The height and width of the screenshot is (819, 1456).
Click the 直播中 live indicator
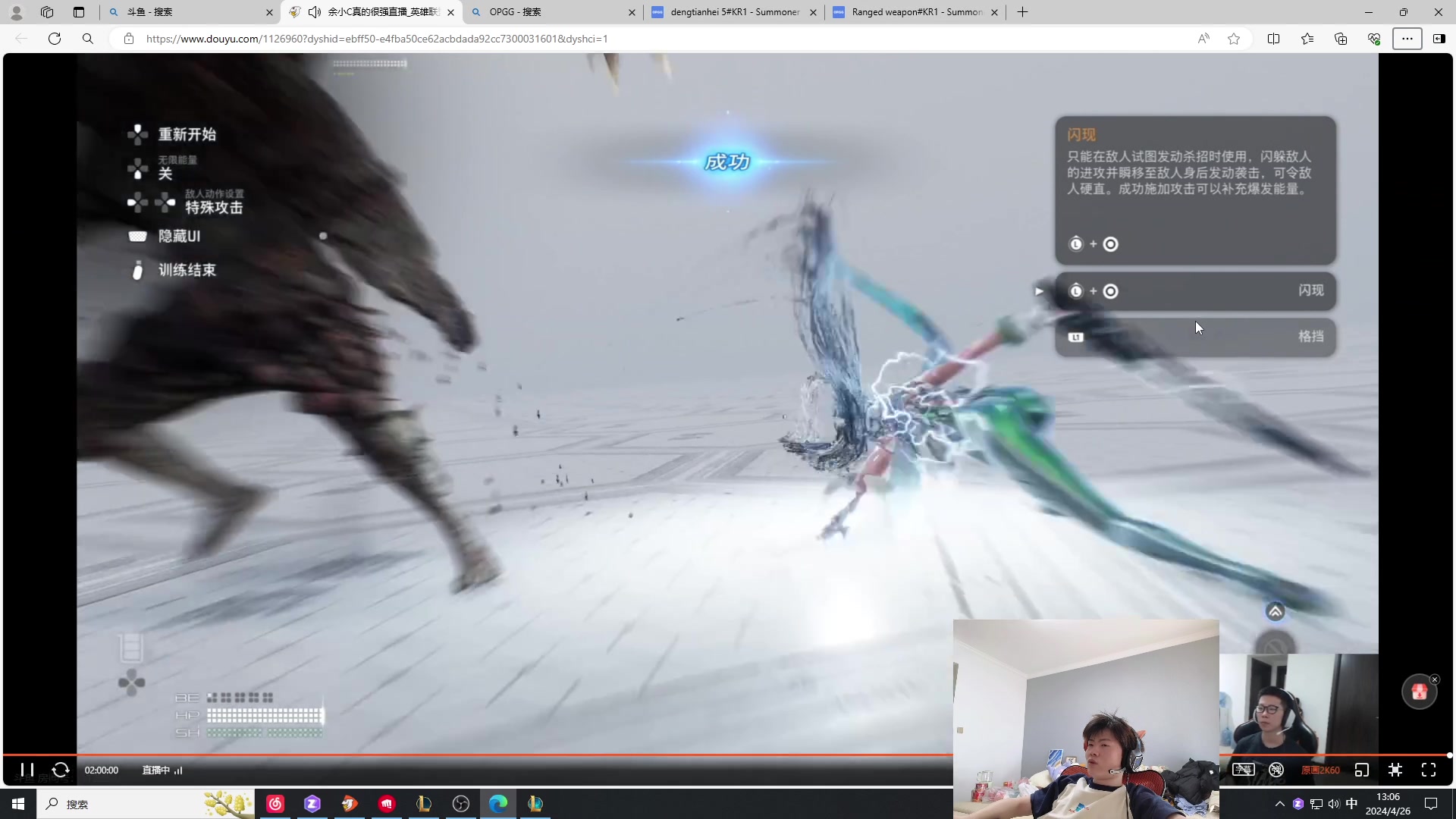pyautogui.click(x=162, y=770)
